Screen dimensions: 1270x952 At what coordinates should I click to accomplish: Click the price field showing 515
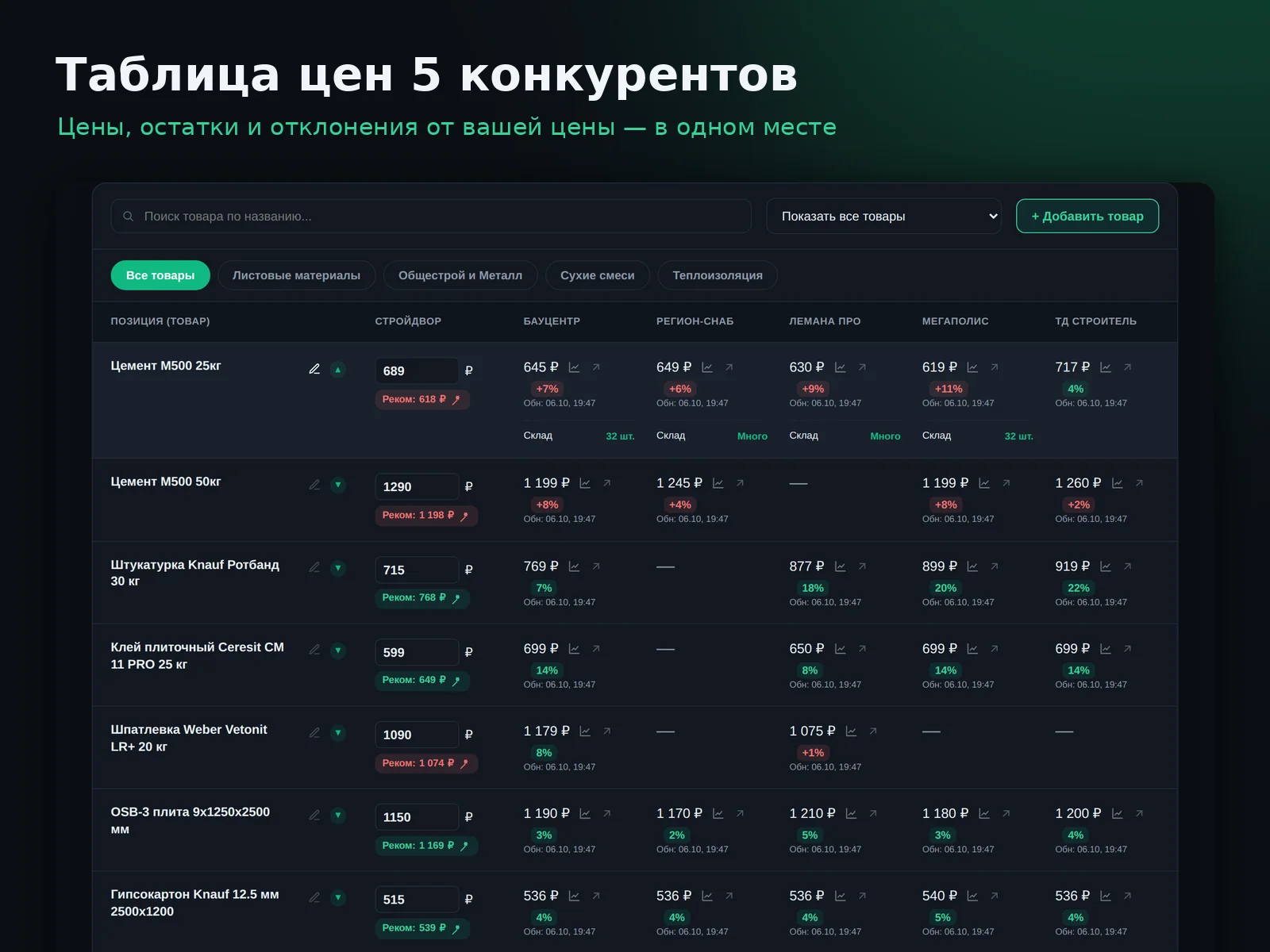pyautogui.click(x=418, y=900)
